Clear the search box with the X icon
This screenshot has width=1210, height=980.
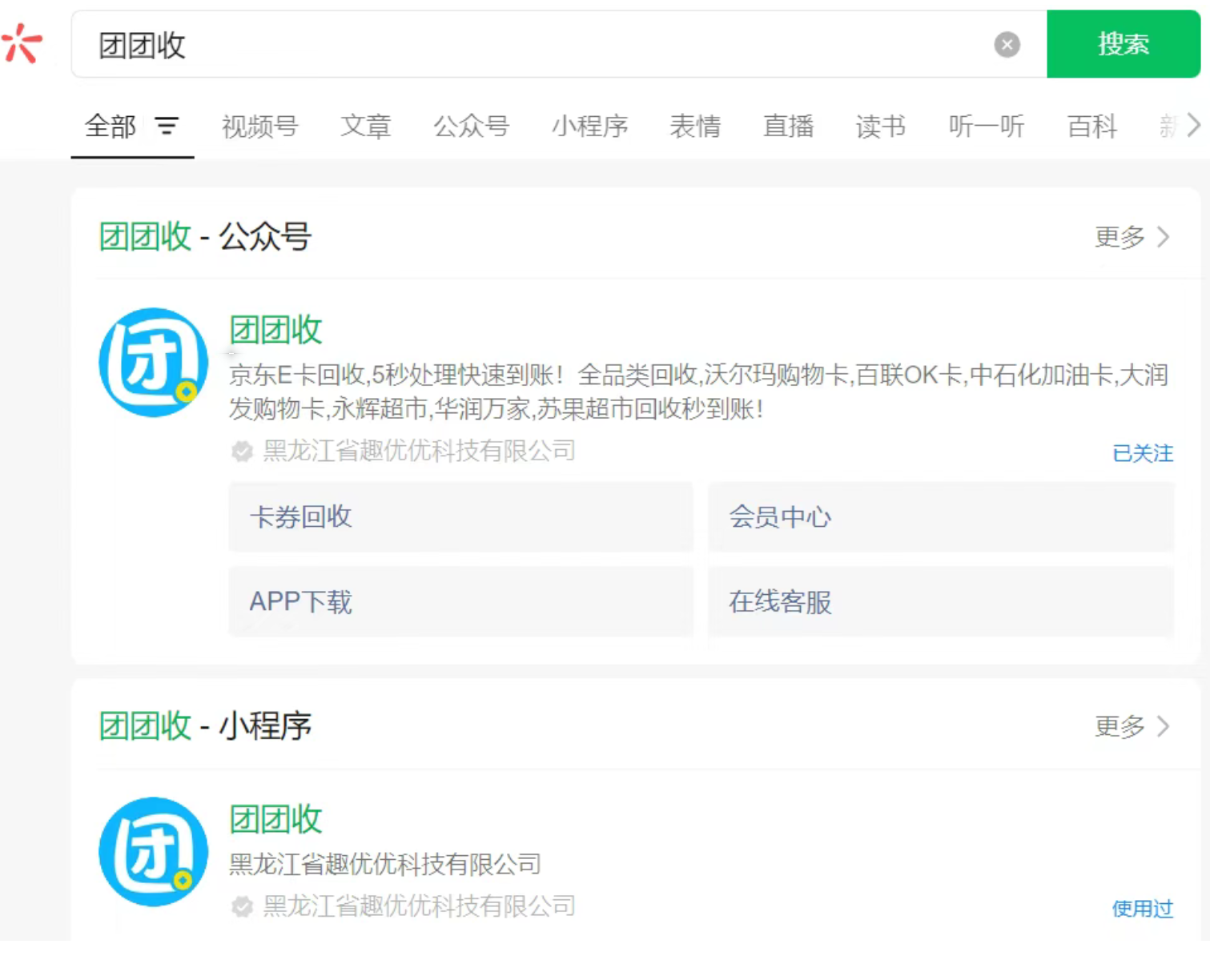[x=1007, y=45]
